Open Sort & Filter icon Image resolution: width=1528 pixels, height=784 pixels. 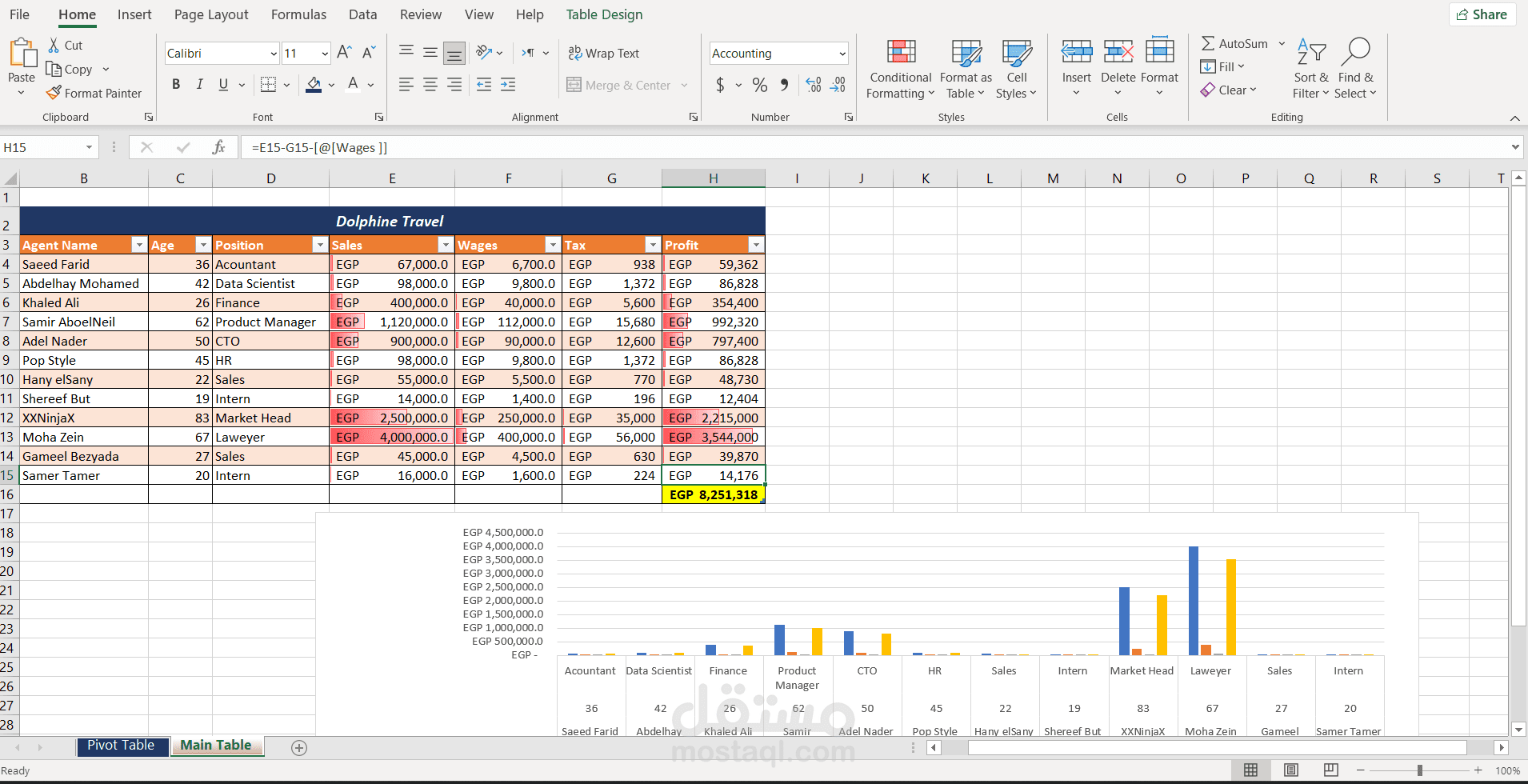[1311, 52]
